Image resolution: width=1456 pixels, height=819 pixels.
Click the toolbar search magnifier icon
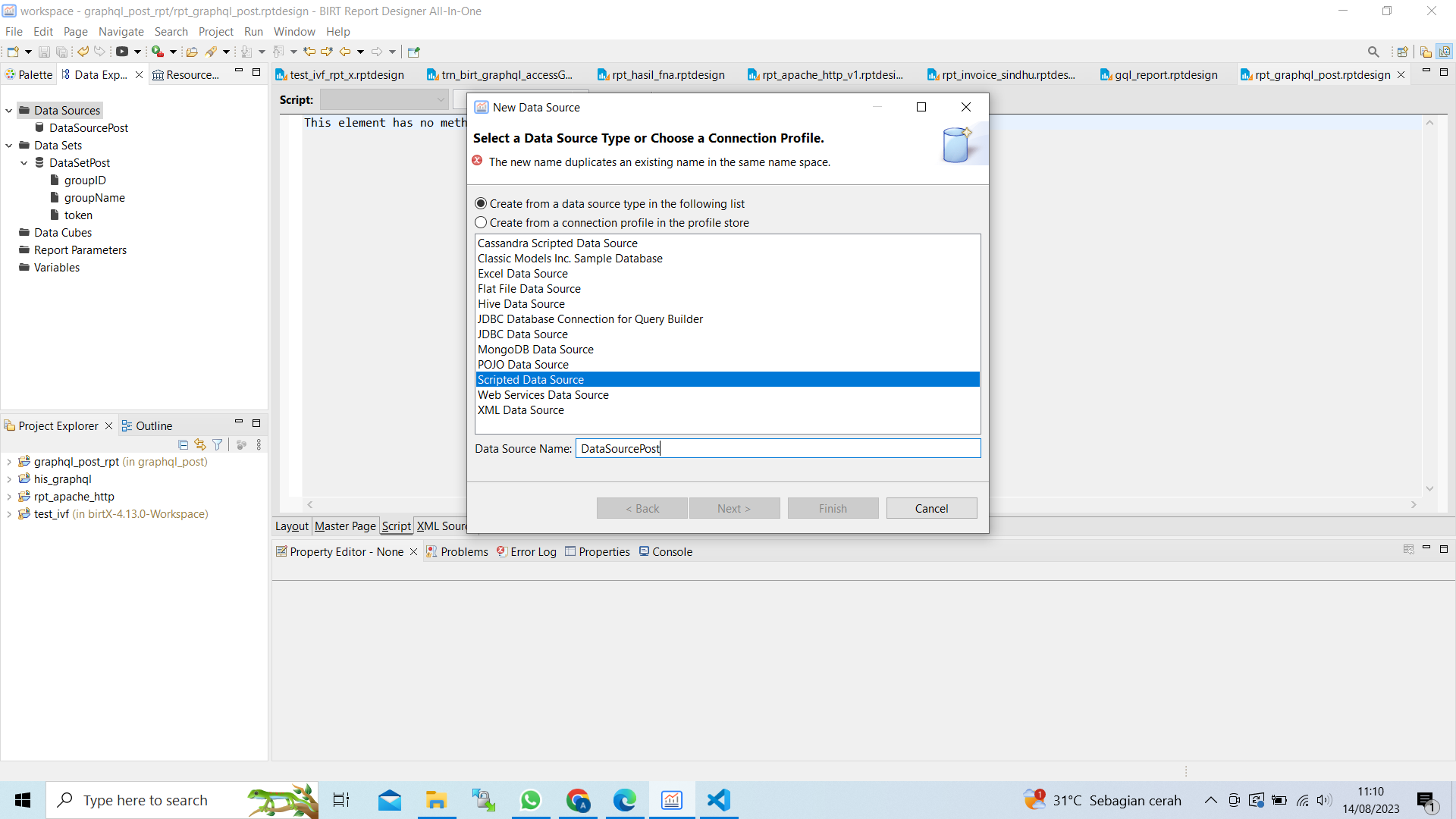(1373, 52)
